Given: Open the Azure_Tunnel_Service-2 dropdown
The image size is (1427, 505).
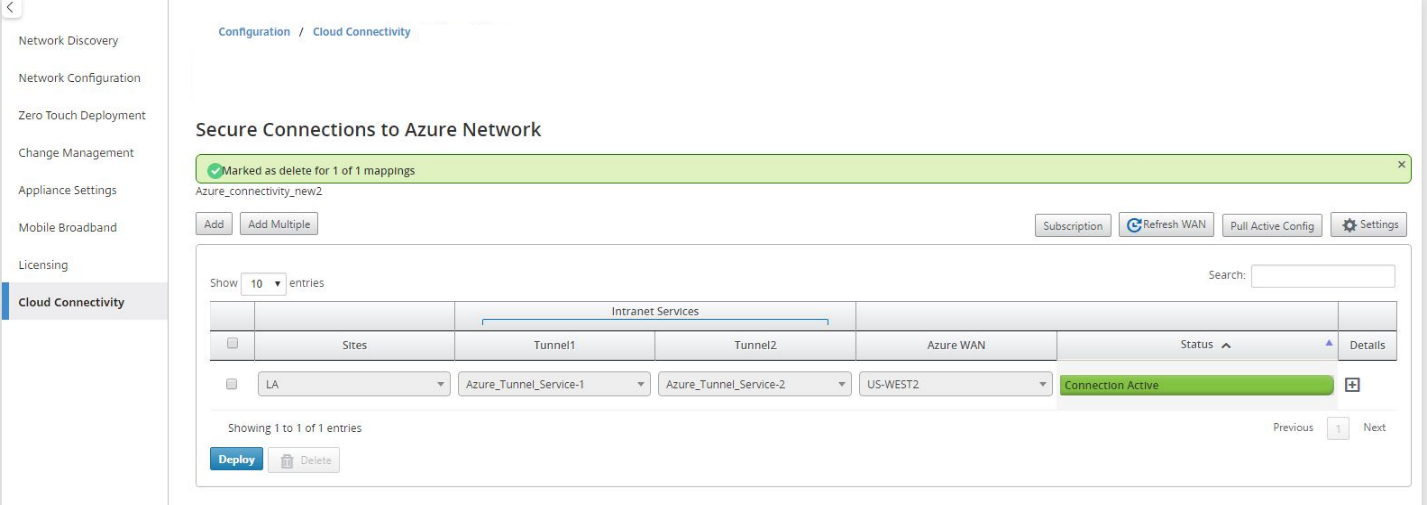Looking at the screenshot, I should (x=755, y=384).
